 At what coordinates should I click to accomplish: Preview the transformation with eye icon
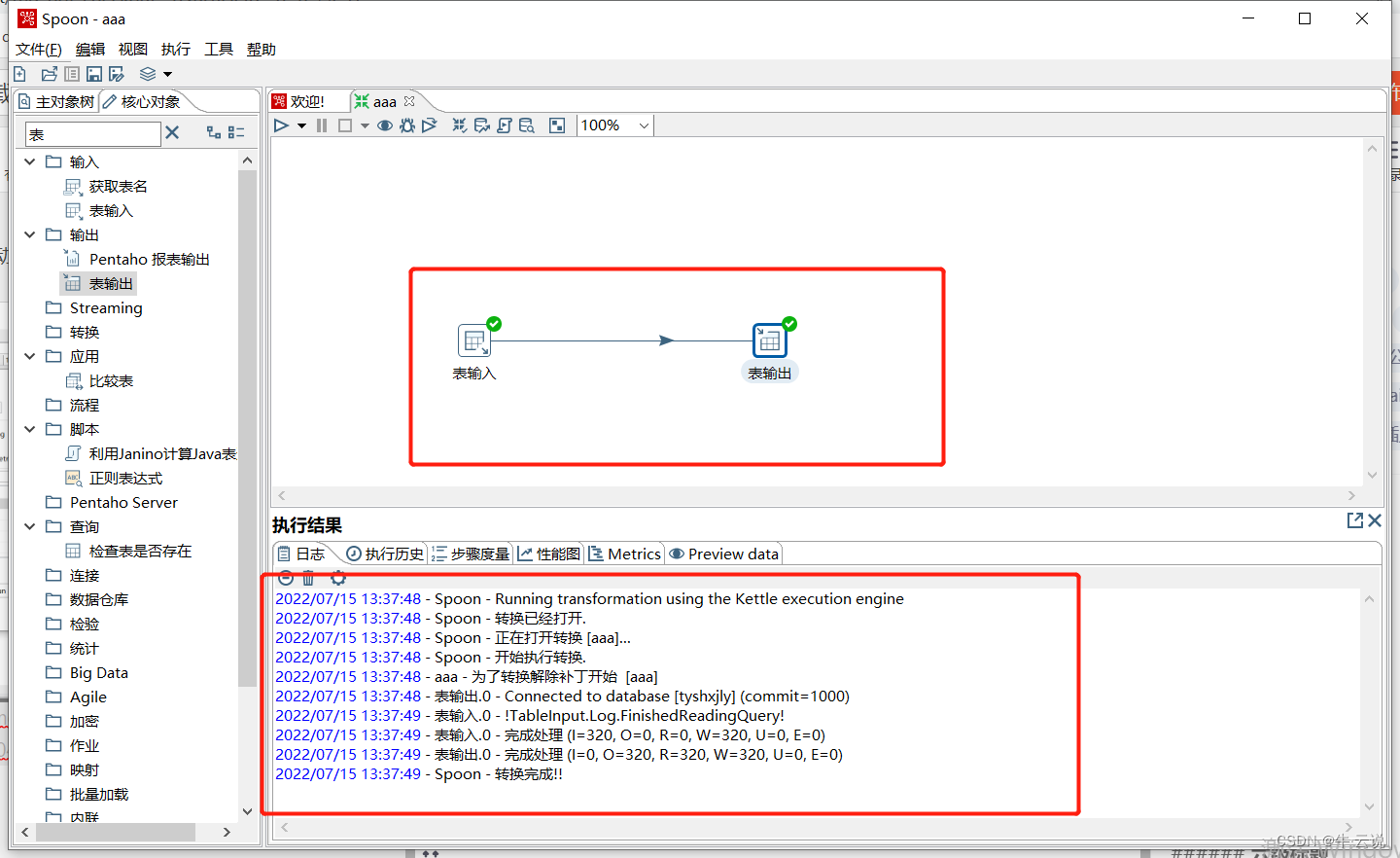[385, 125]
